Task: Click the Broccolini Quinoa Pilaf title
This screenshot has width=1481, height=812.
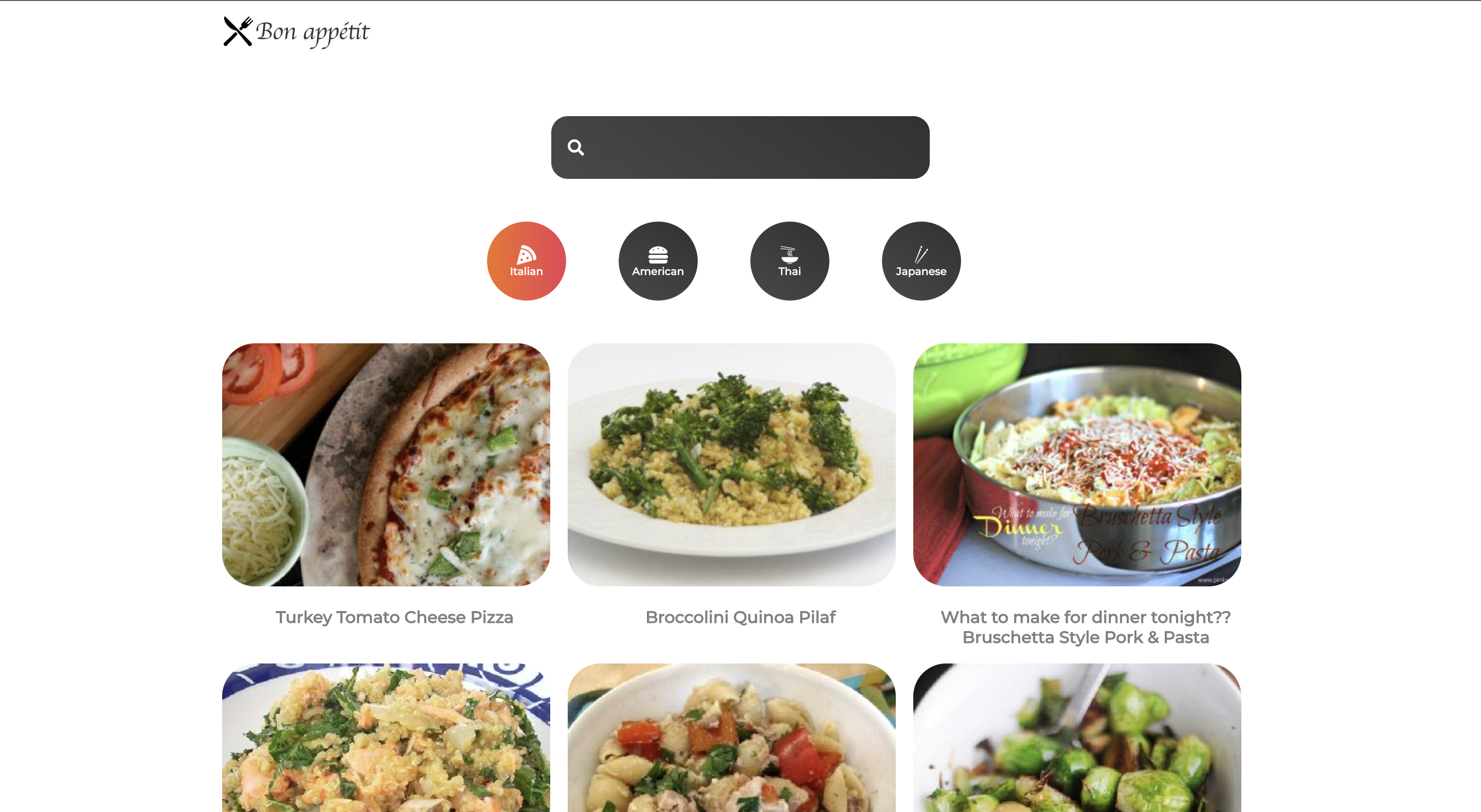Action: click(740, 617)
